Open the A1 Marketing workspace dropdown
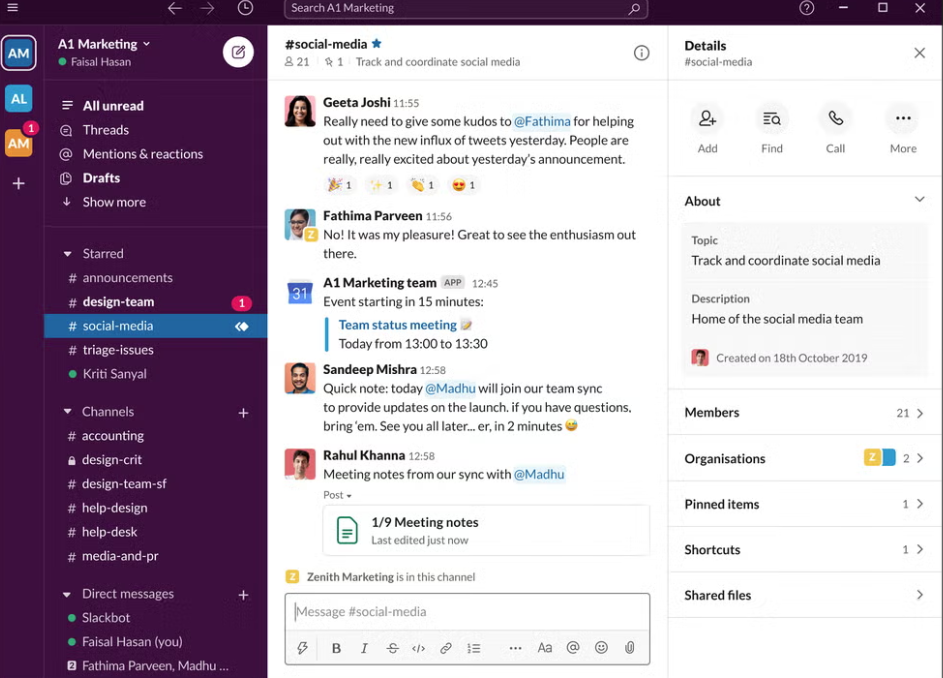Screen dimensions: 943x678 pos(103,44)
